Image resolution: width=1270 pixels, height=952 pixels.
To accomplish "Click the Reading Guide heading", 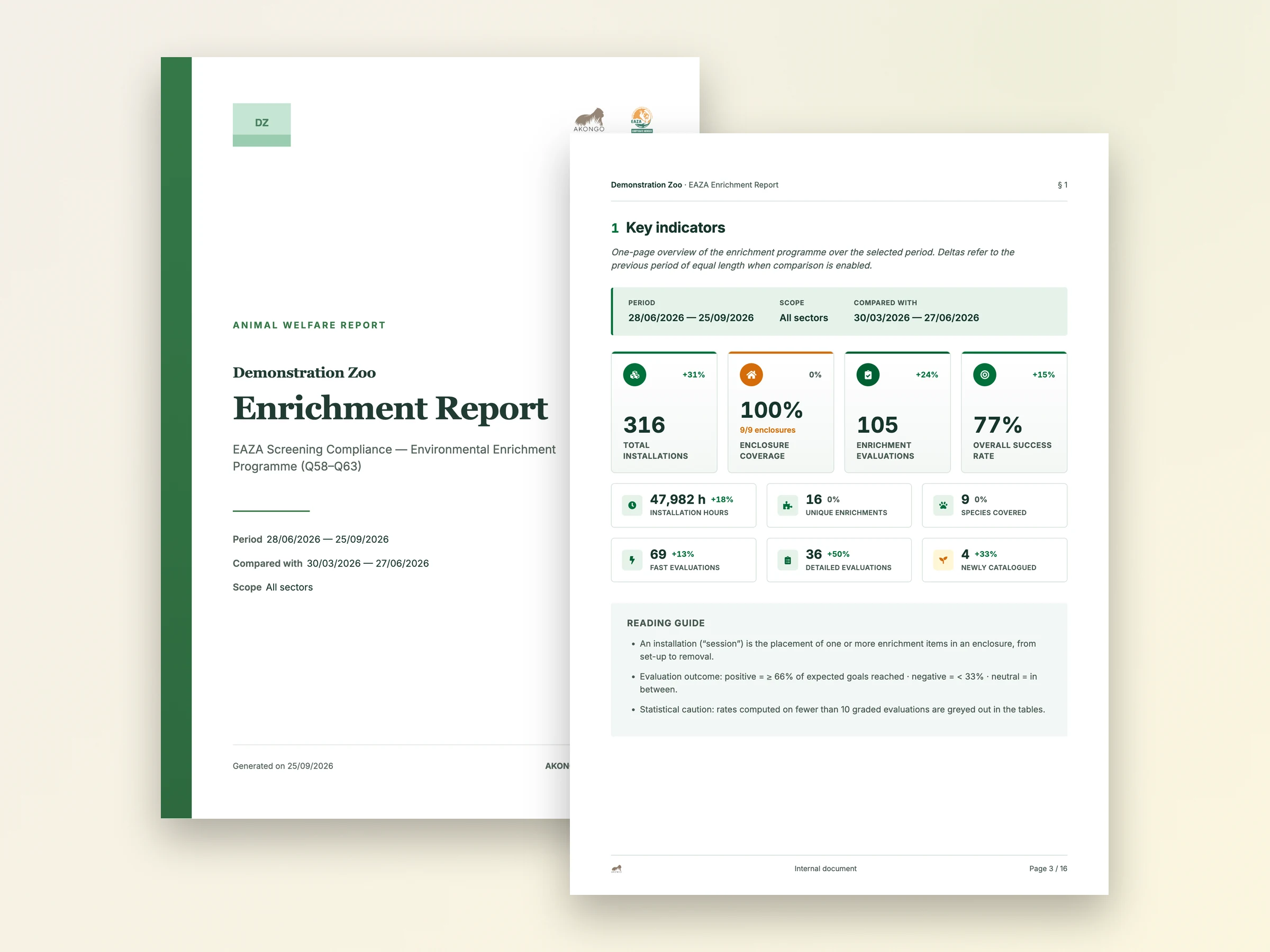I will 666,623.
